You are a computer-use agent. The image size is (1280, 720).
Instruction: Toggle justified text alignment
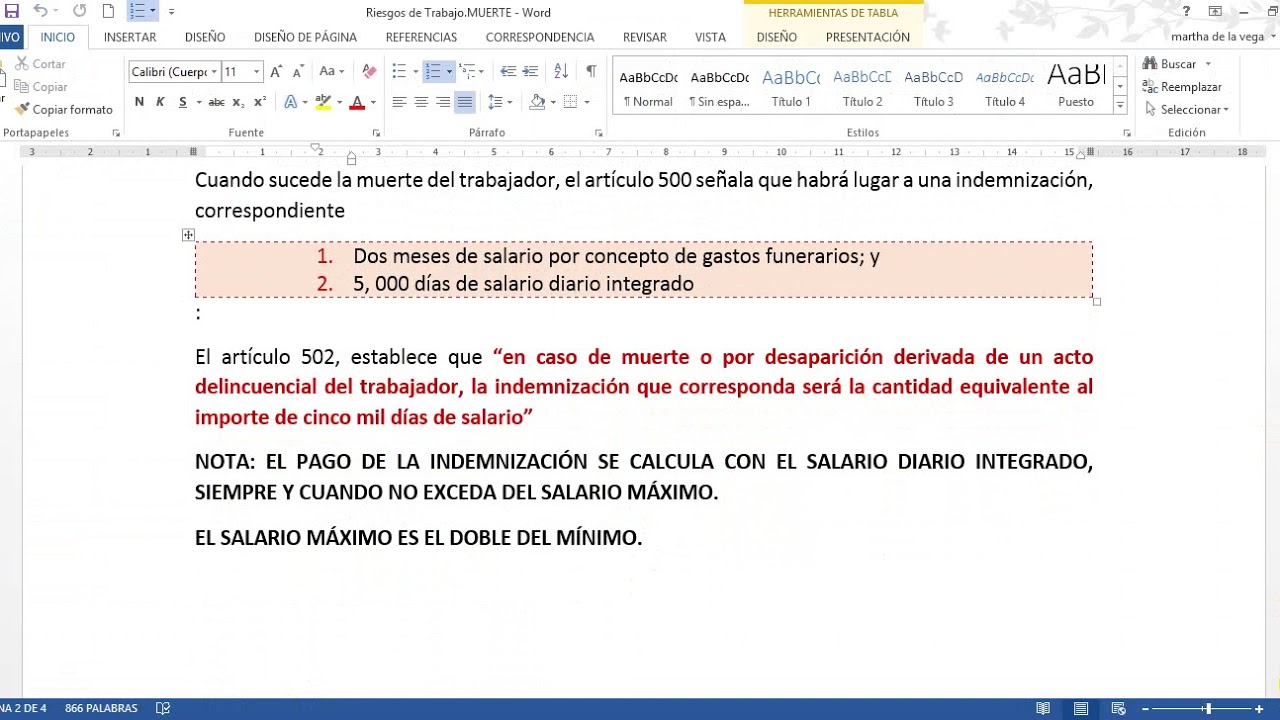[x=465, y=102]
